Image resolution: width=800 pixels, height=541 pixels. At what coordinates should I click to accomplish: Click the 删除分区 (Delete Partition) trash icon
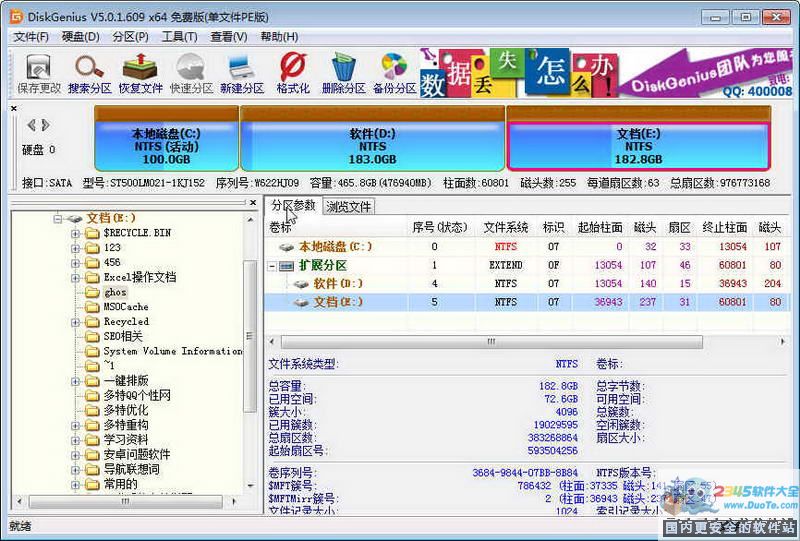point(343,73)
